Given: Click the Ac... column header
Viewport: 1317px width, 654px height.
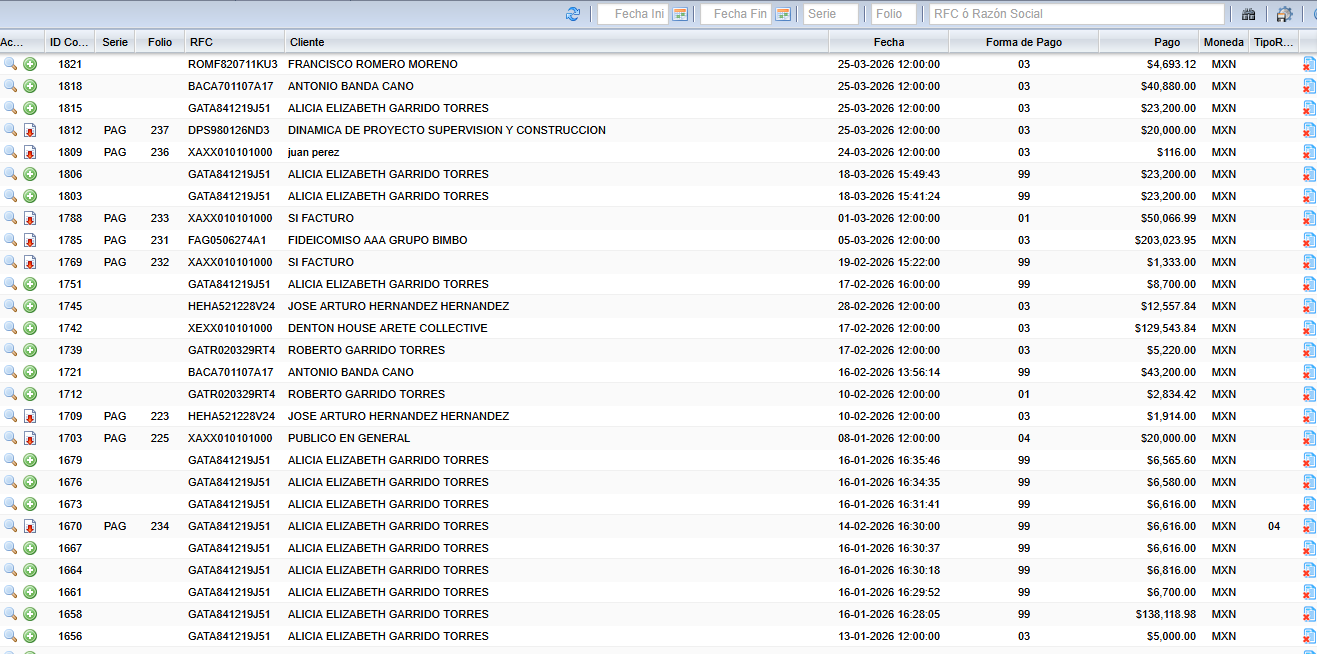Looking at the screenshot, I should point(22,42).
